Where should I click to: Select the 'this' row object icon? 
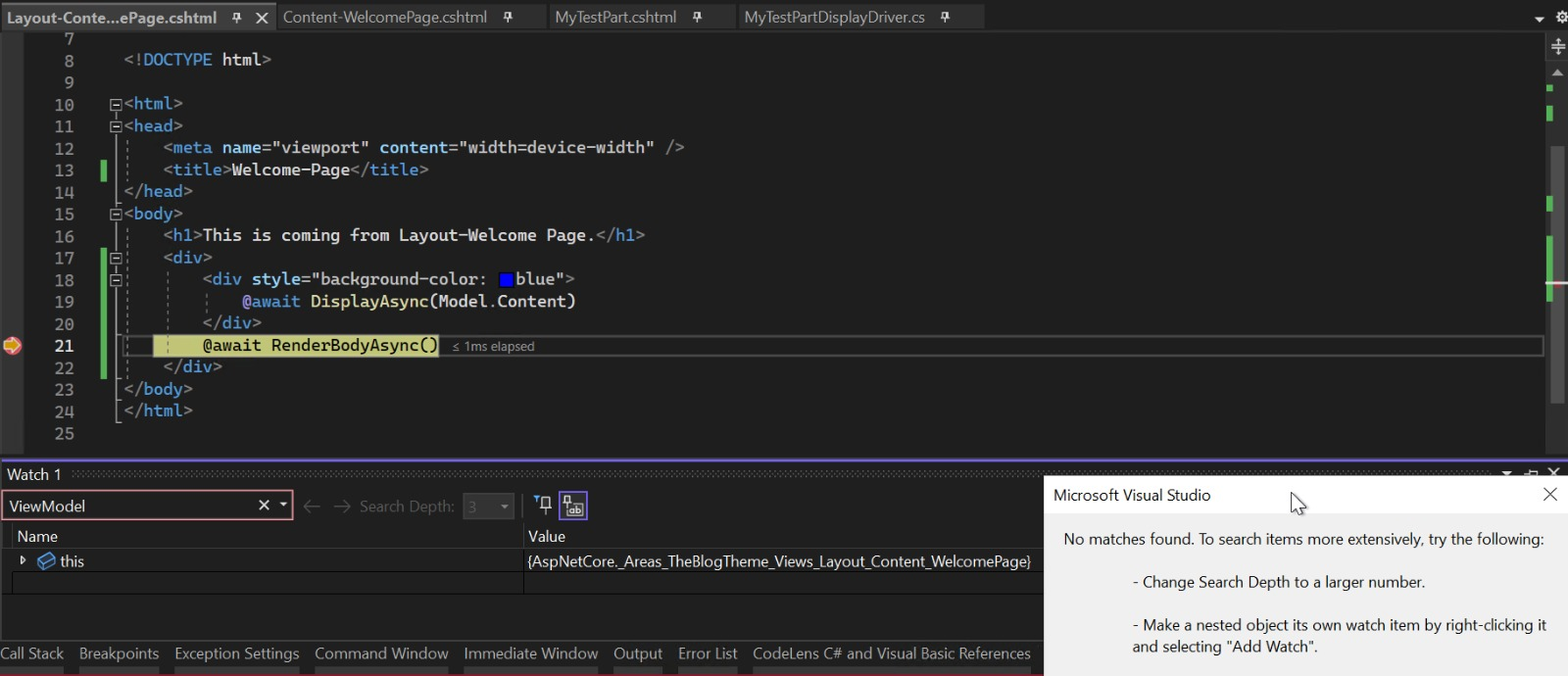(x=46, y=561)
